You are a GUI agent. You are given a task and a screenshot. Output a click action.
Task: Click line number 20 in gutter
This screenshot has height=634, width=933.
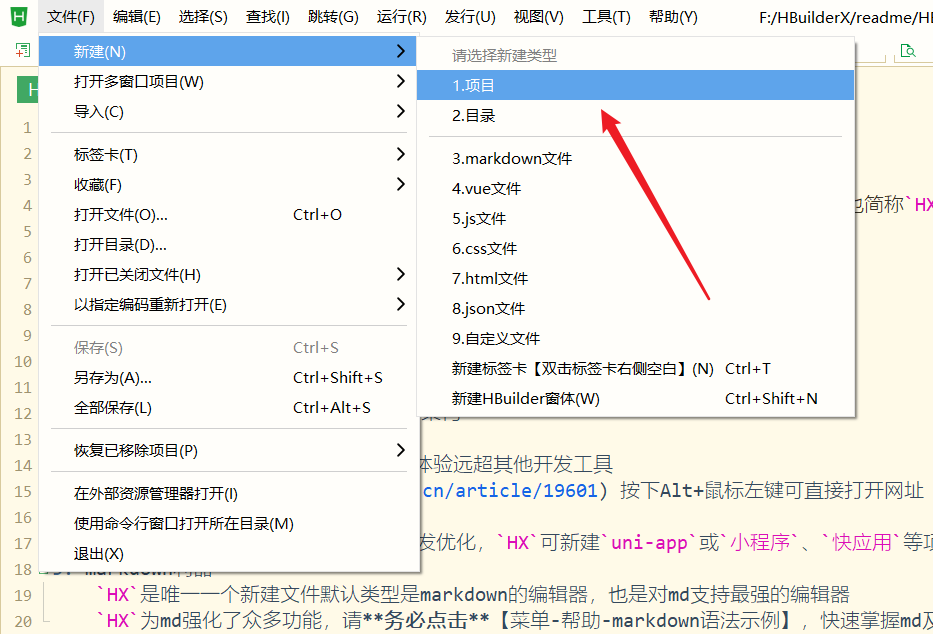point(23,622)
